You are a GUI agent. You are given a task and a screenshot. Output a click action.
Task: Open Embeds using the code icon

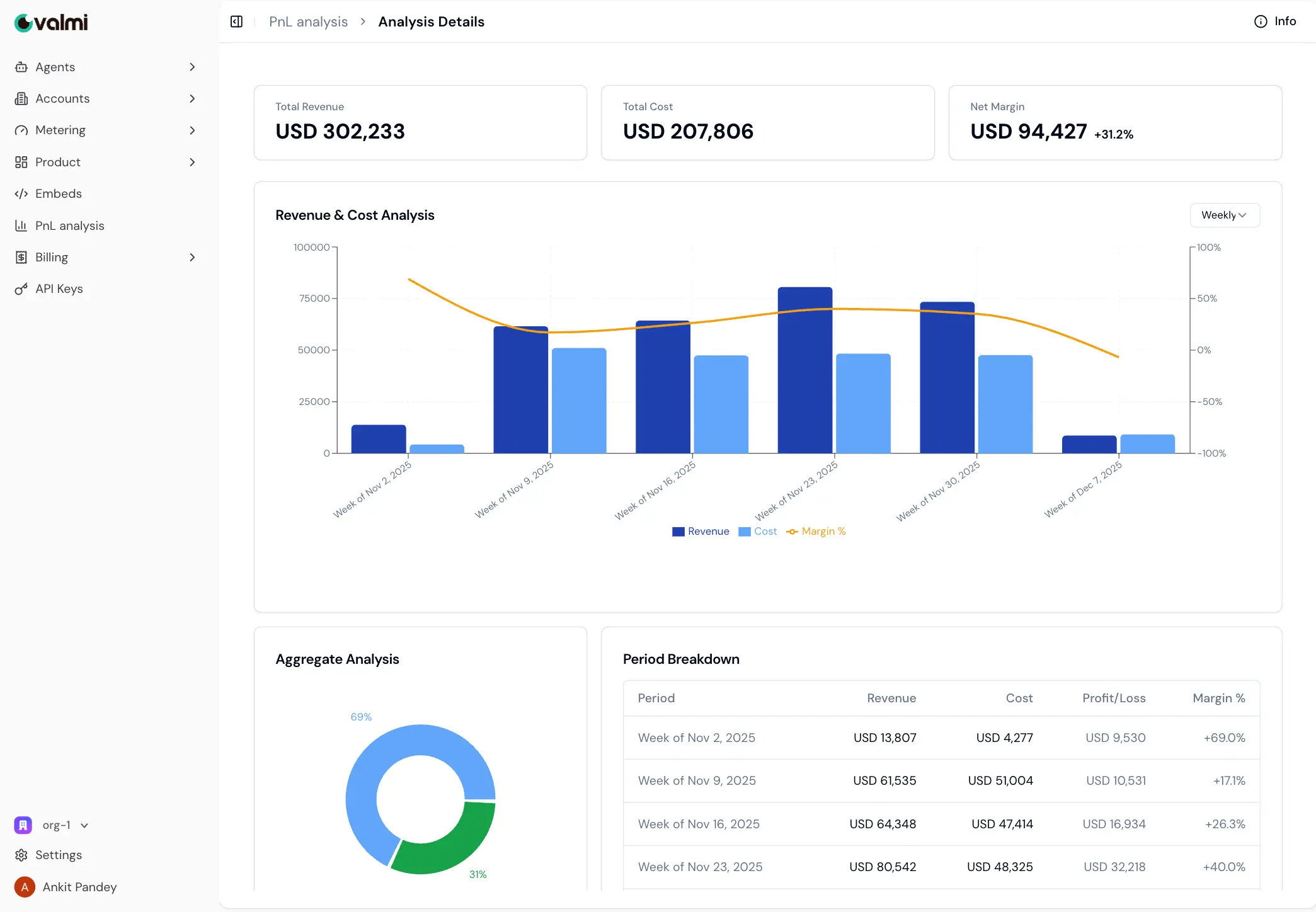point(22,193)
